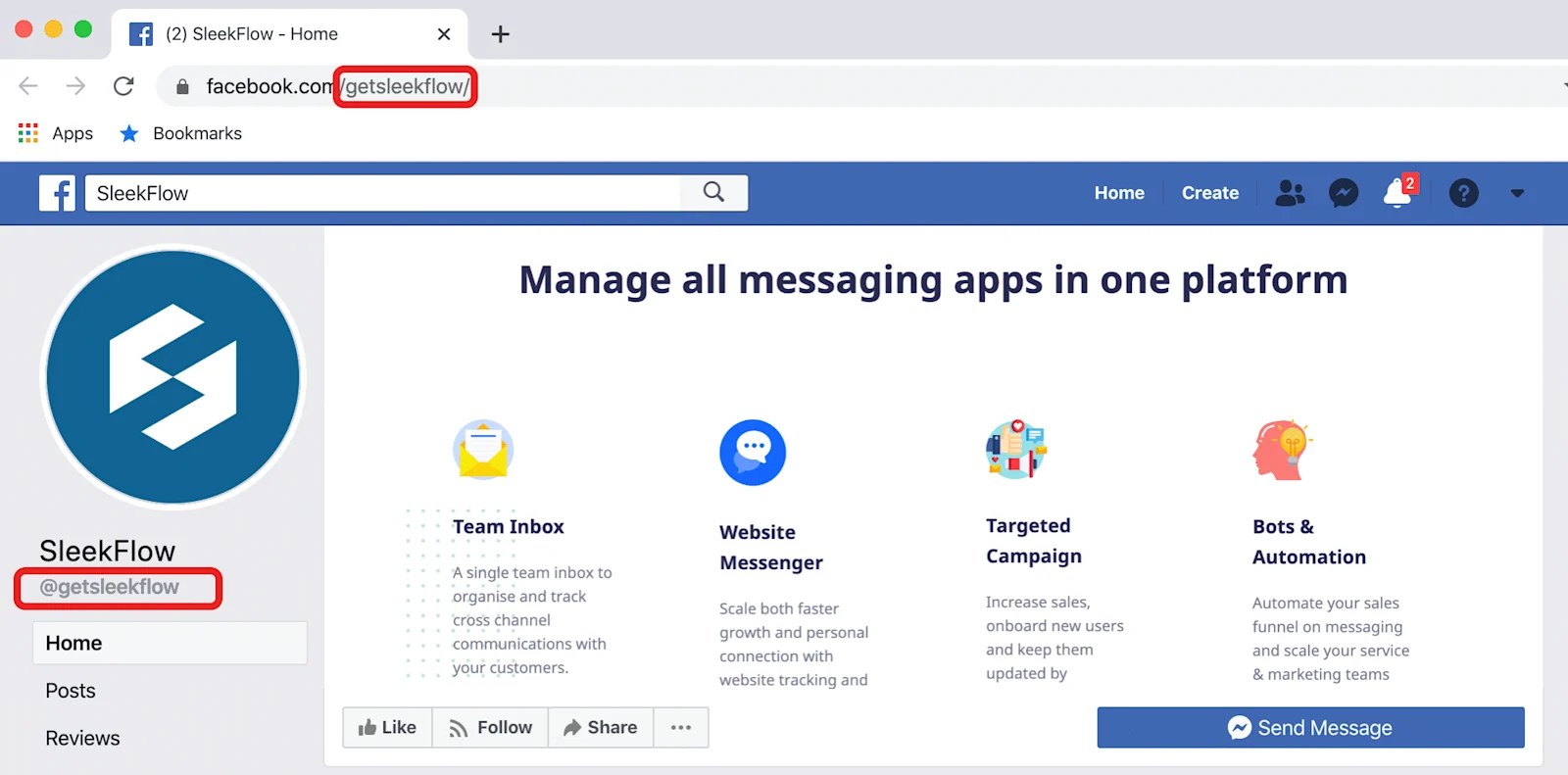This screenshot has height=775, width=1568.
Task: Open the Help question mark icon
Action: click(1463, 193)
